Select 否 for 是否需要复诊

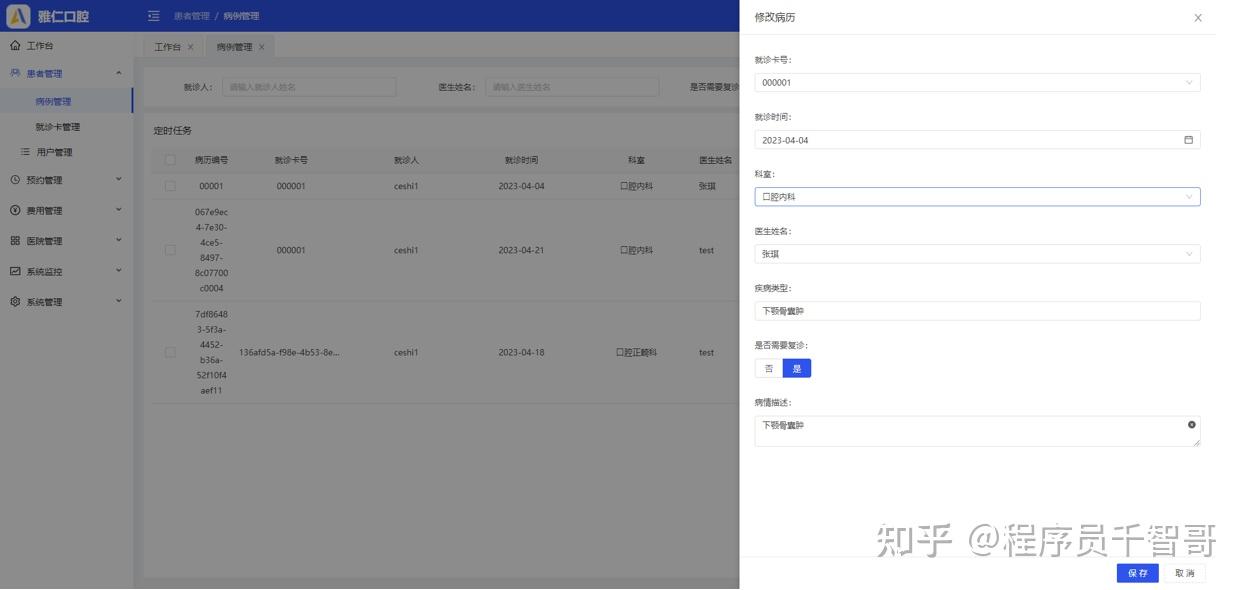tap(769, 368)
